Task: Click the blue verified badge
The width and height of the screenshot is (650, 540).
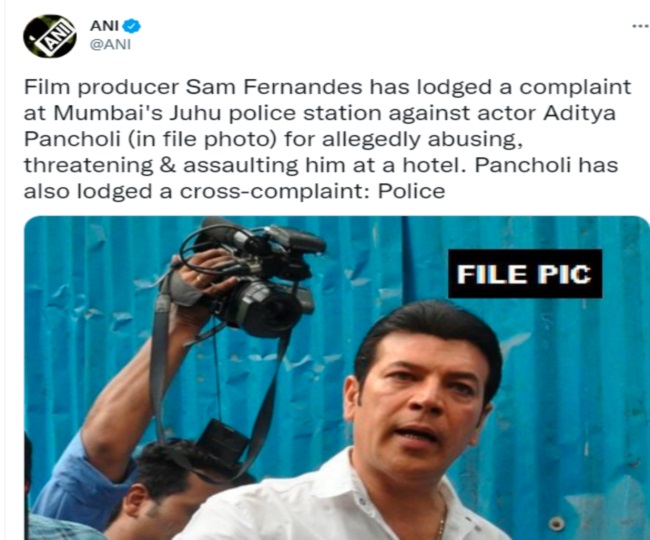Action: click(133, 26)
